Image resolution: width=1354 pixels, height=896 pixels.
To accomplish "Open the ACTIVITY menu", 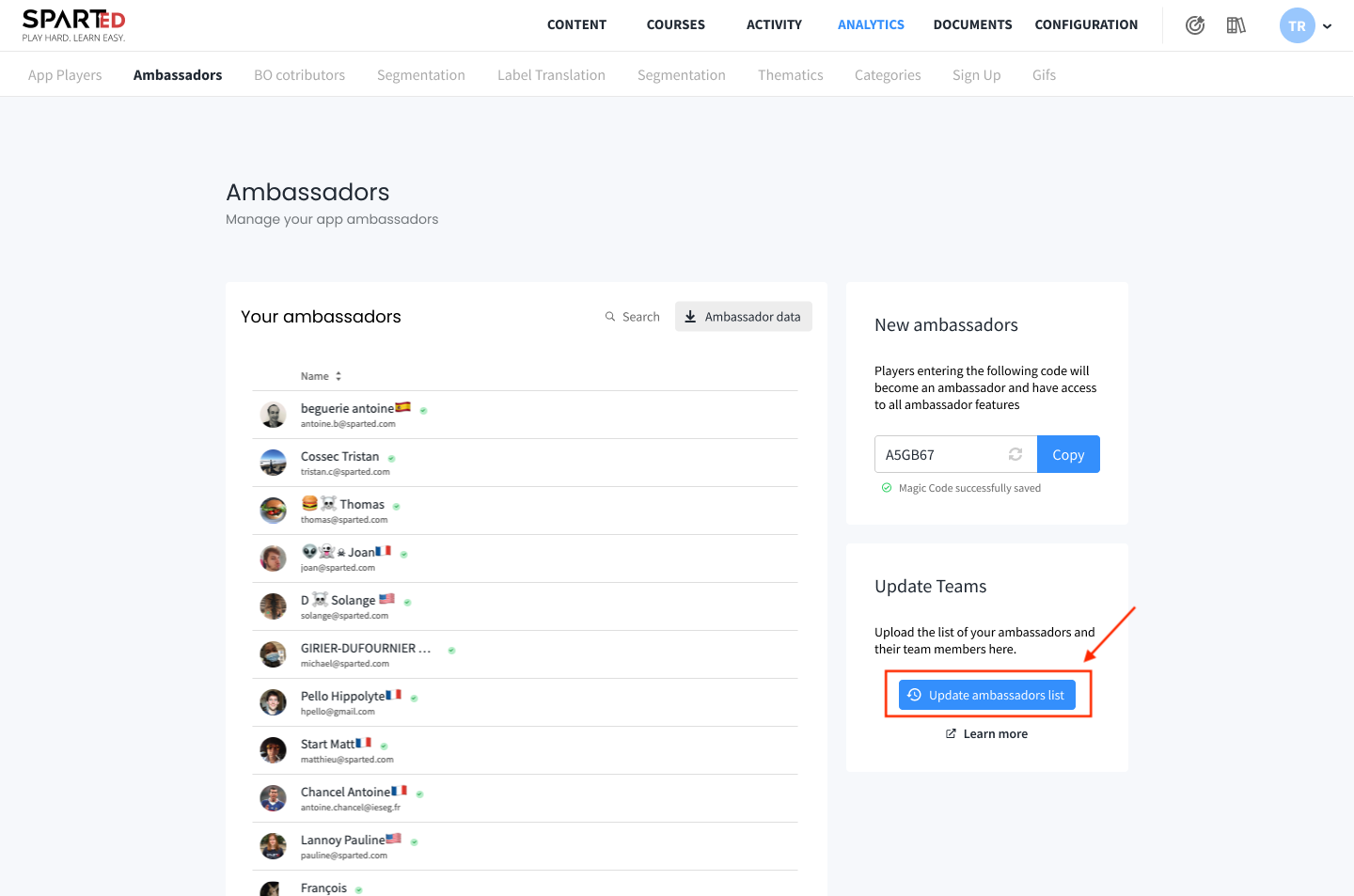I will (x=774, y=25).
